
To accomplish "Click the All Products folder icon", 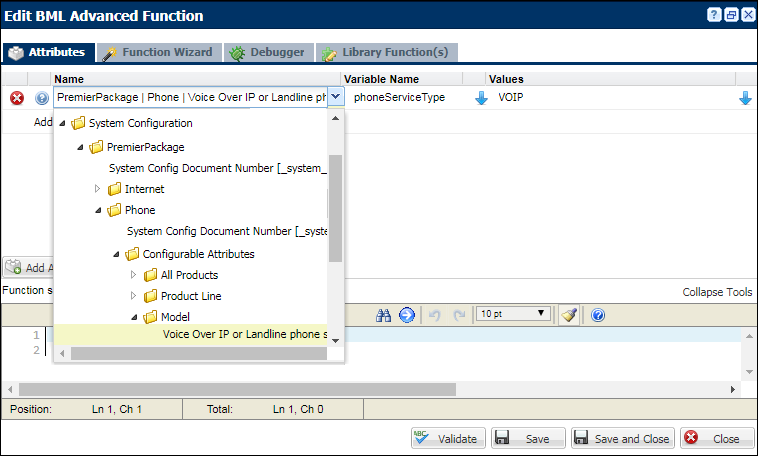I will 150,275.
